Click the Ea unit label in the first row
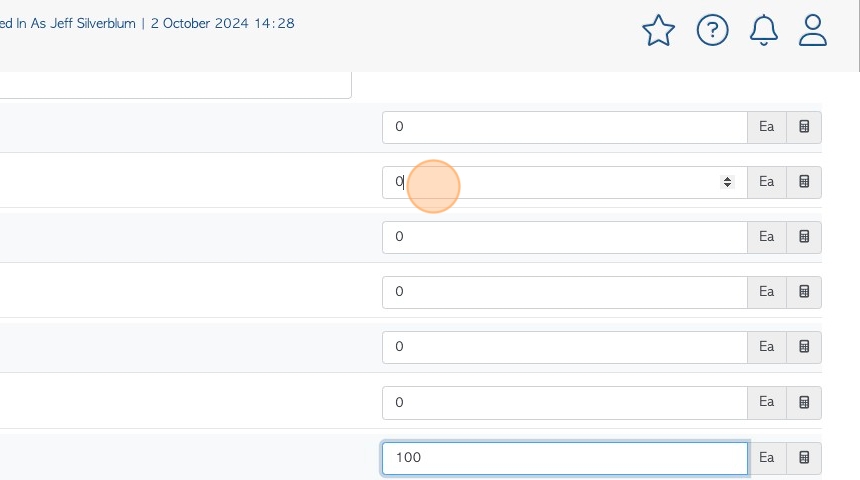Image resolution: width=860 pixels, height=480 pixels. (x=767, y=127)
